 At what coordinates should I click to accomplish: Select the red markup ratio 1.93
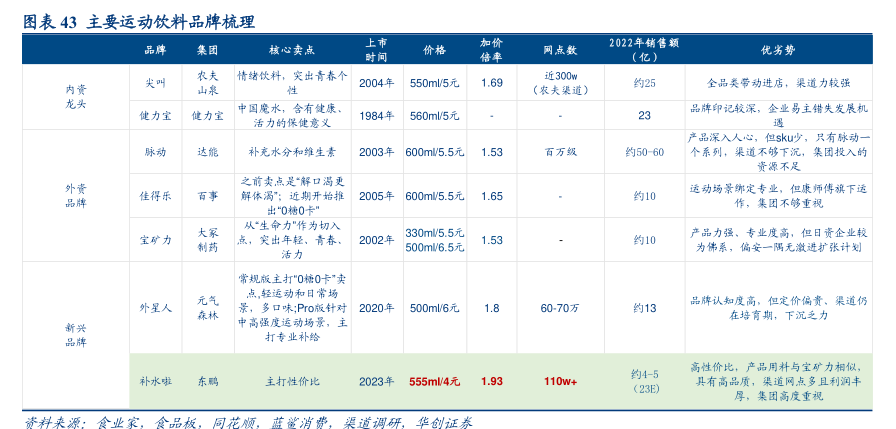tap(491, 381)
